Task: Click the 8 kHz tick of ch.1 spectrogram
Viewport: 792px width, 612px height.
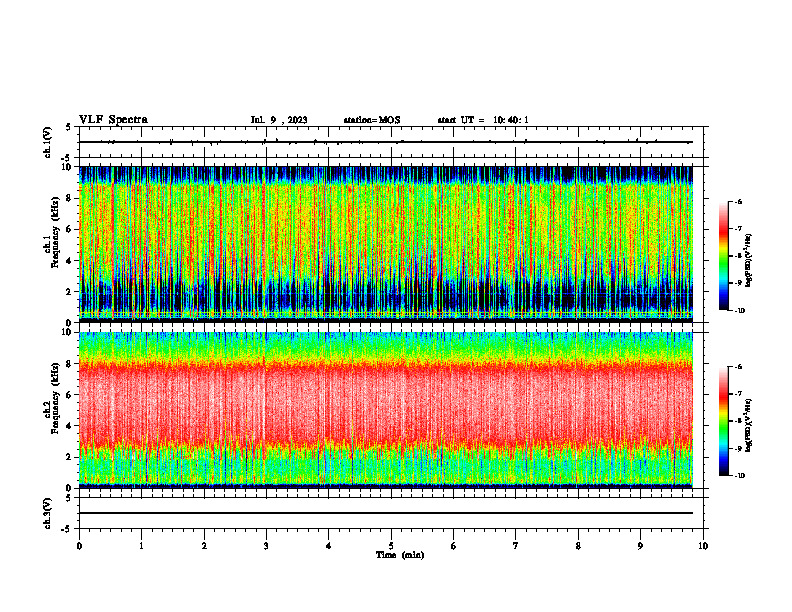Action: [x=70, y=198]
